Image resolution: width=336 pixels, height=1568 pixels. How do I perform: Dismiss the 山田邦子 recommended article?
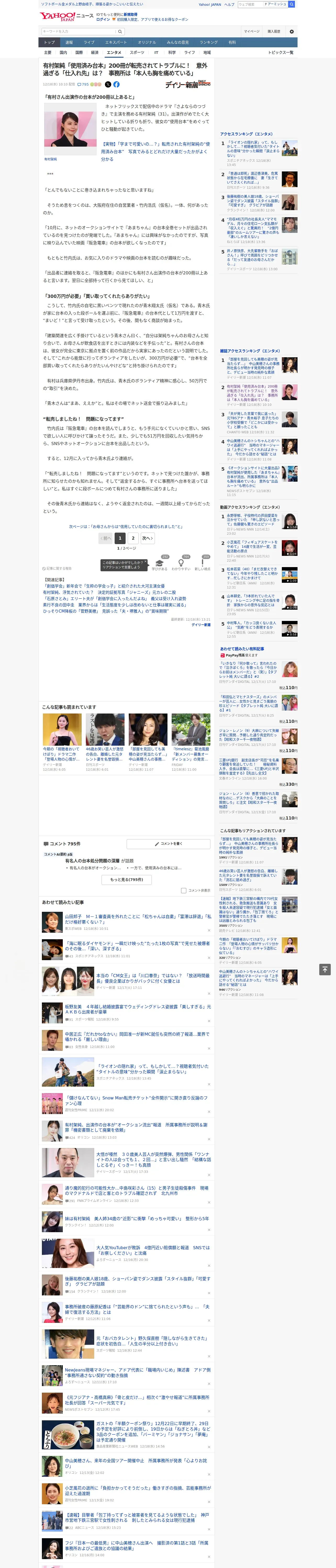pyautogui.click(x=209, y=931)
